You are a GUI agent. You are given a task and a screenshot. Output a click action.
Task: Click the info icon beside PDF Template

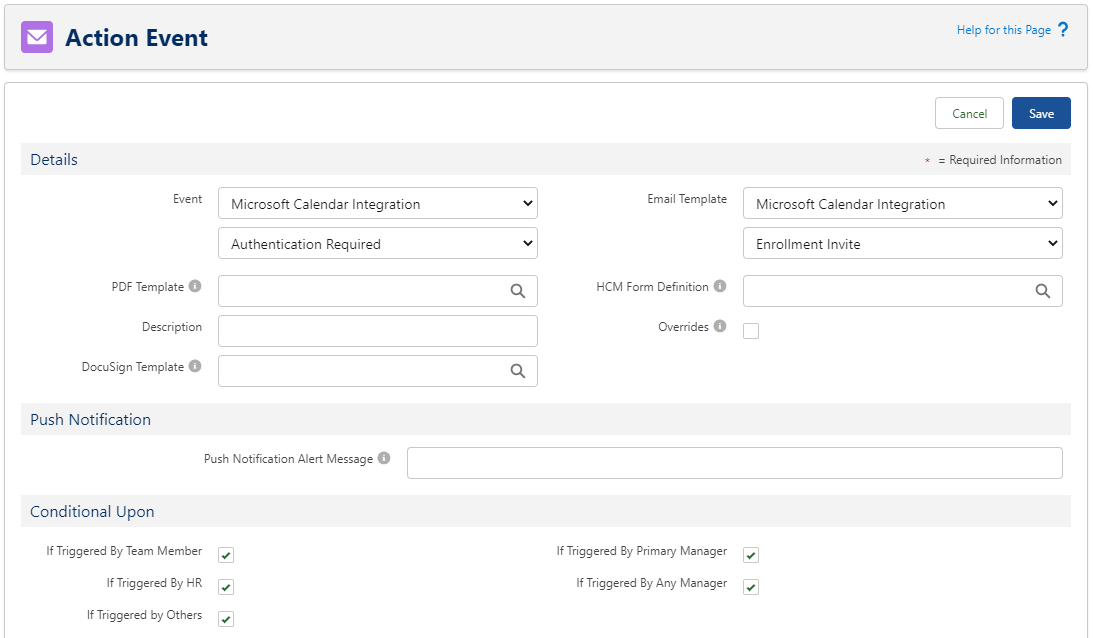point(195,287)
